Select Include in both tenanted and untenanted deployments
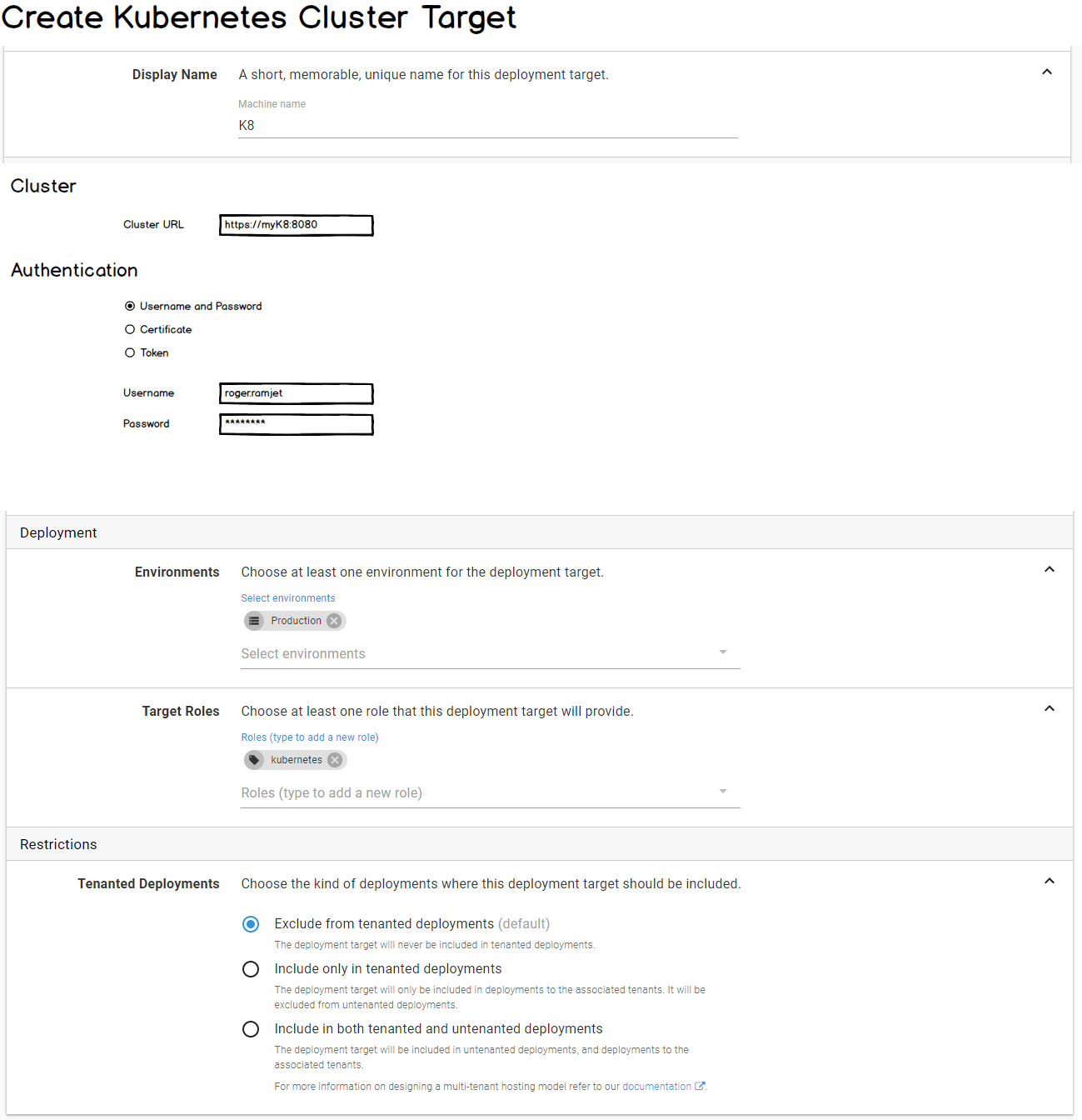This screenshot has height=1120, width=1082. (x=251, y=1028)
